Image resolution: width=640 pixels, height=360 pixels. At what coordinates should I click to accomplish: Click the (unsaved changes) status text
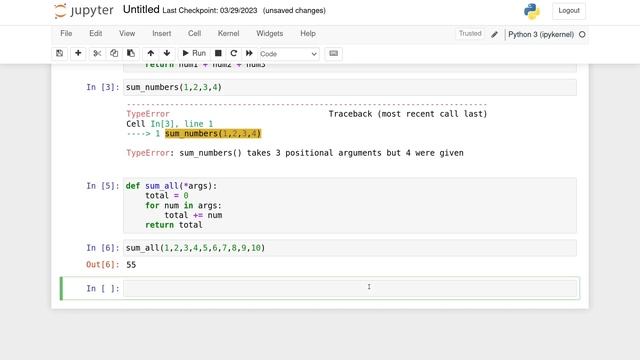(294, 11)
